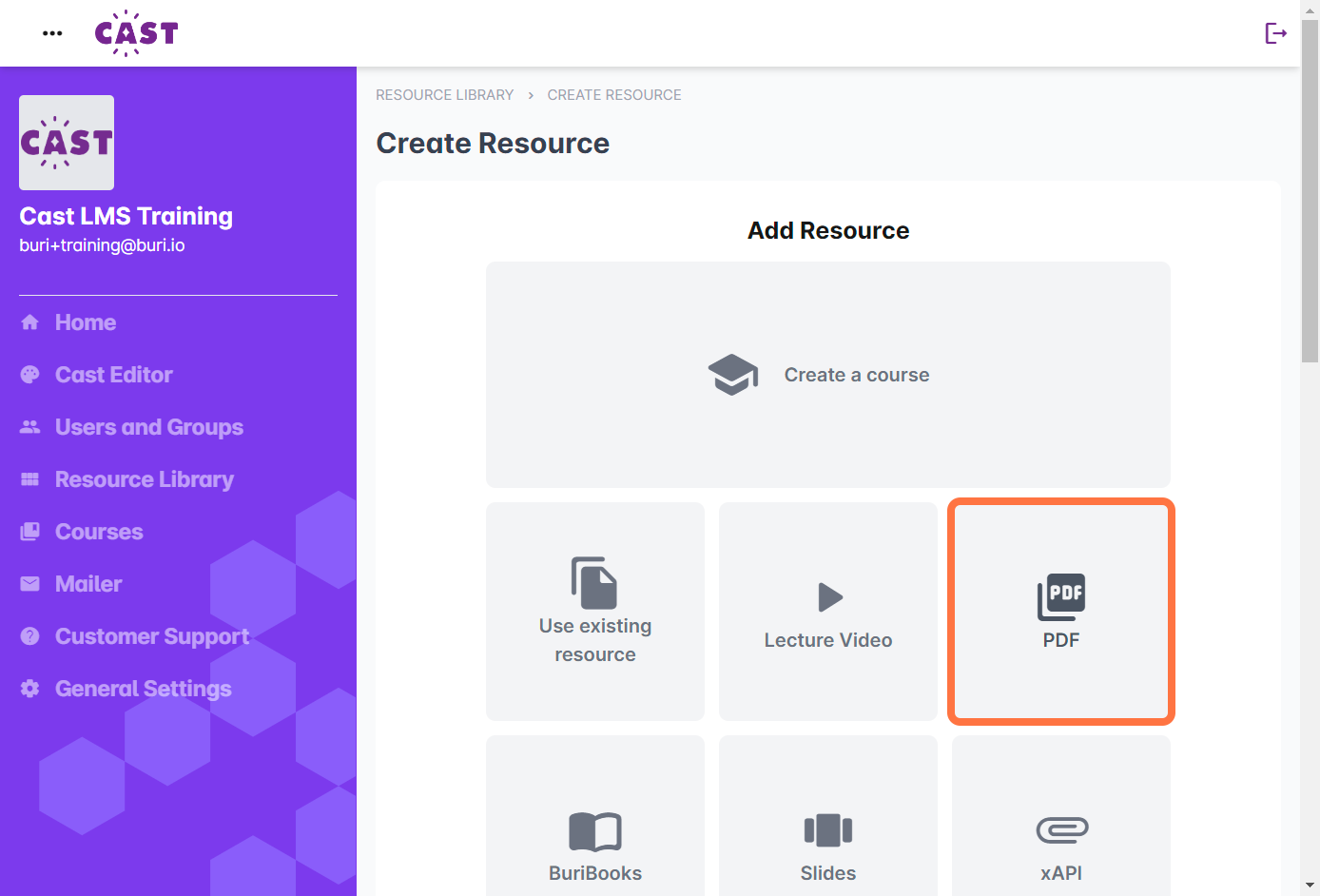The height and width of the screenshot is (896, 1320).
Task: Click the Resource Library grid icon
Action: 30,479
